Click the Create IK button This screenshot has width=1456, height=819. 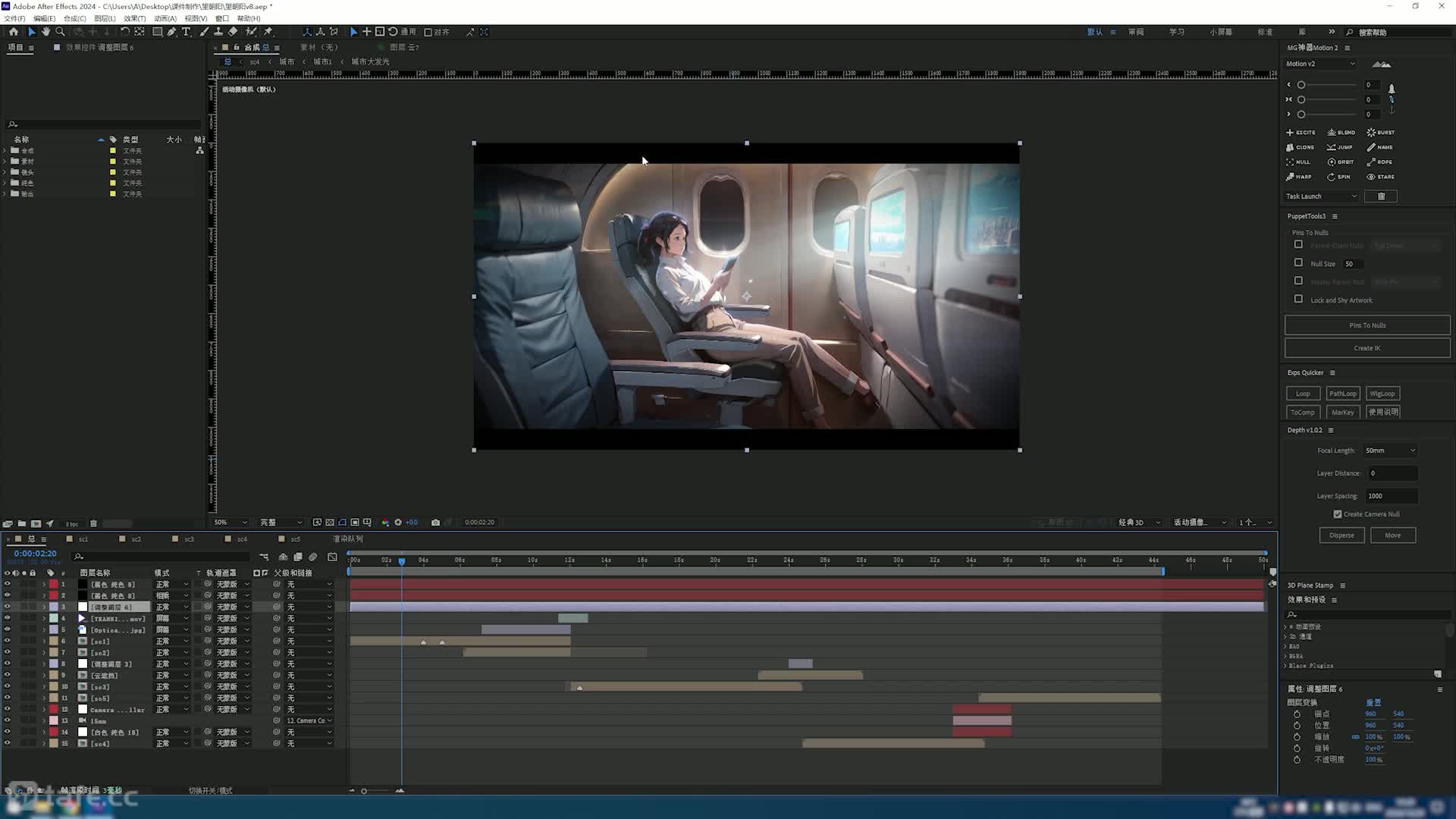coord(1367,348)
